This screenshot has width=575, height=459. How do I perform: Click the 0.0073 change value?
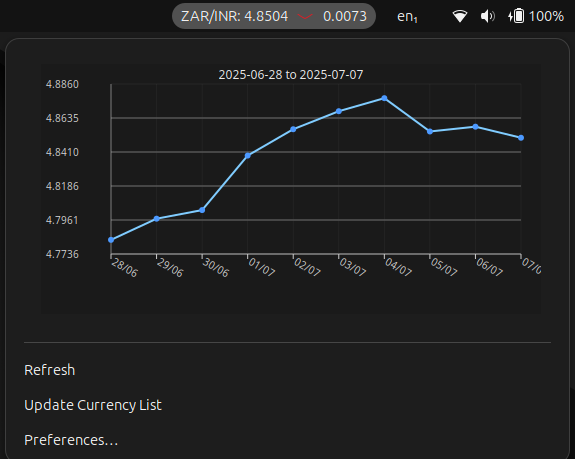click(x=345, y=16)
